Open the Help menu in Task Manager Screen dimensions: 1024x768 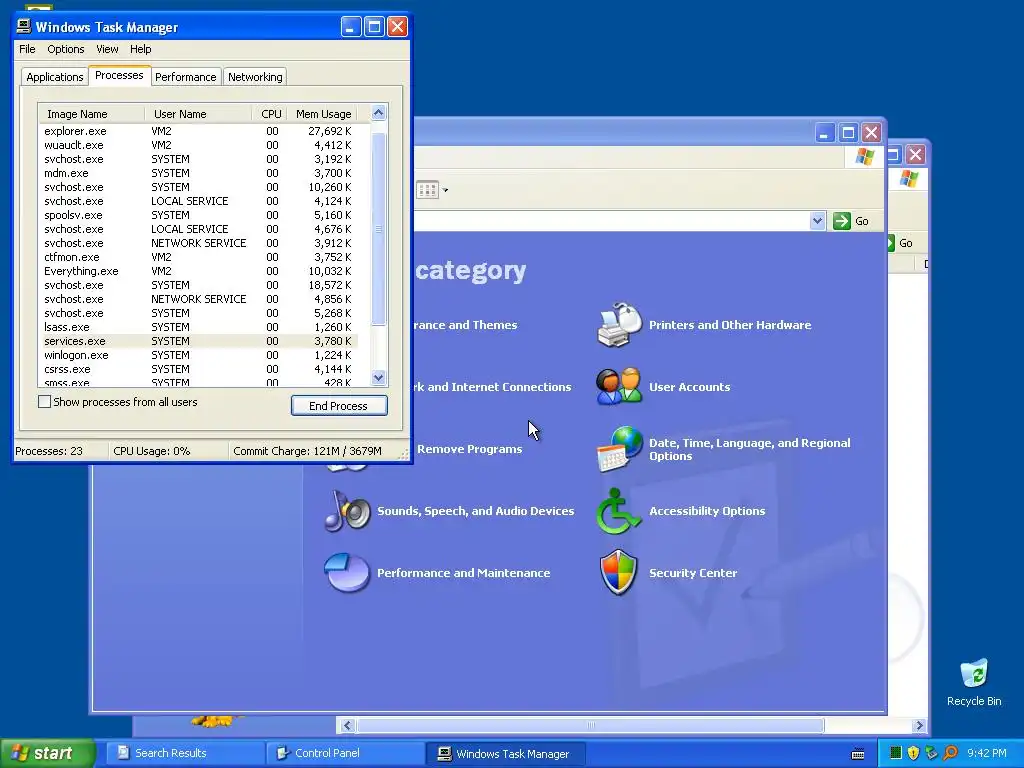point(140,49)
